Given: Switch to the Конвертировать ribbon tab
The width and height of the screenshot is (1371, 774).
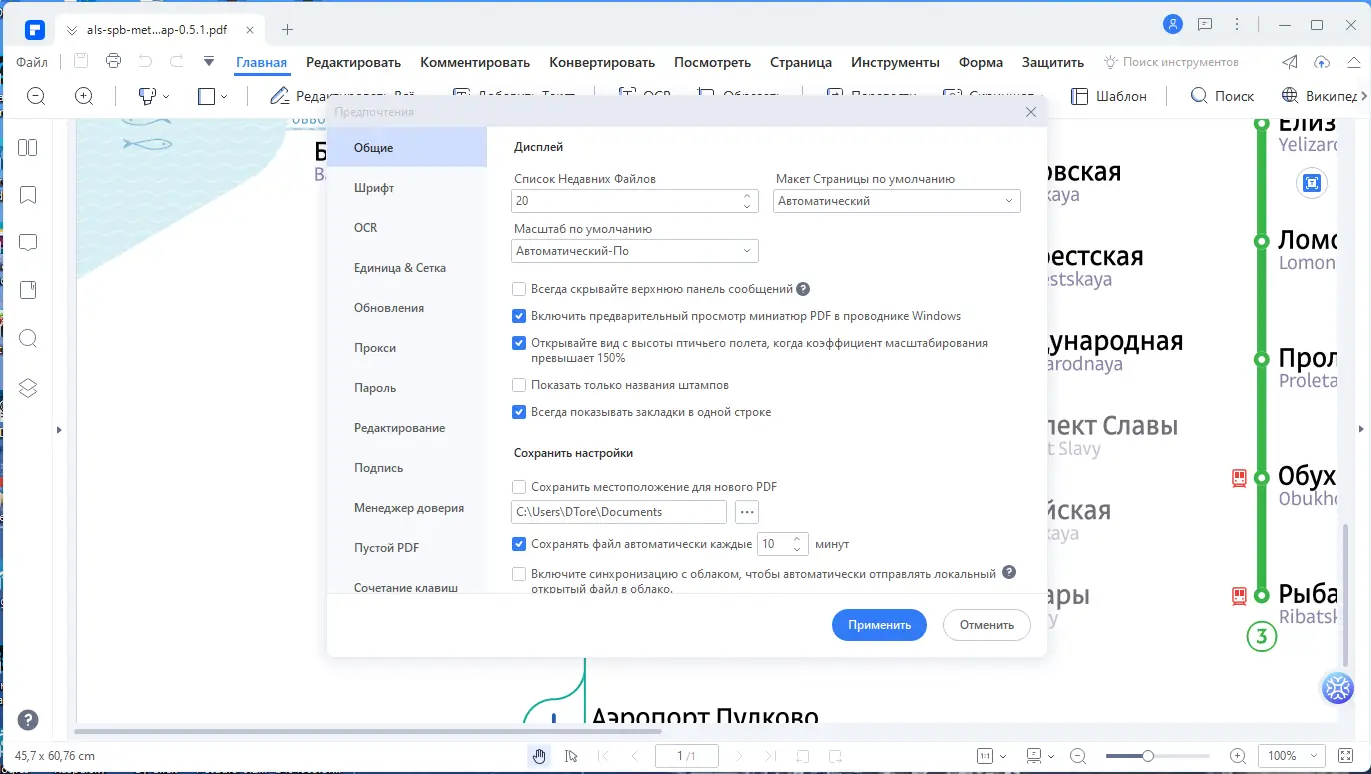Looking at the screenshot, I should [x=602, y=62].
